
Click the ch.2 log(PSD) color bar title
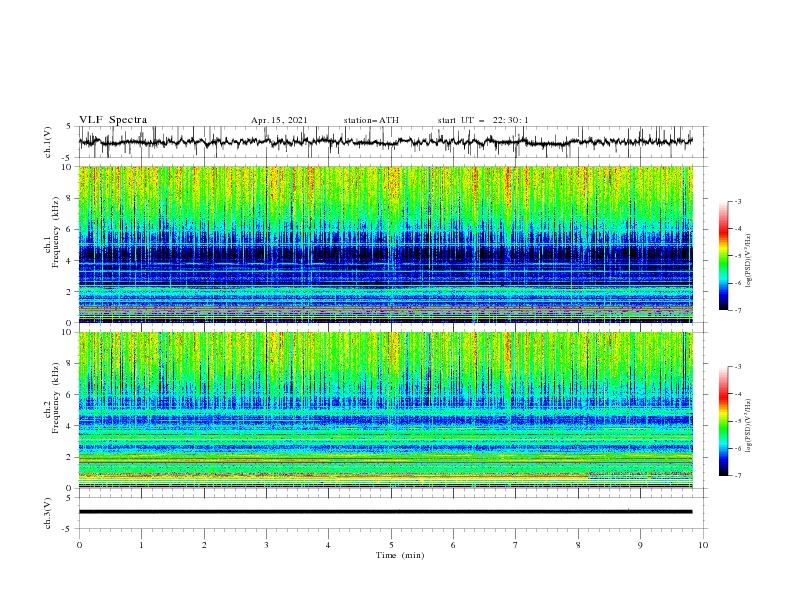click(x=749, y=426)
